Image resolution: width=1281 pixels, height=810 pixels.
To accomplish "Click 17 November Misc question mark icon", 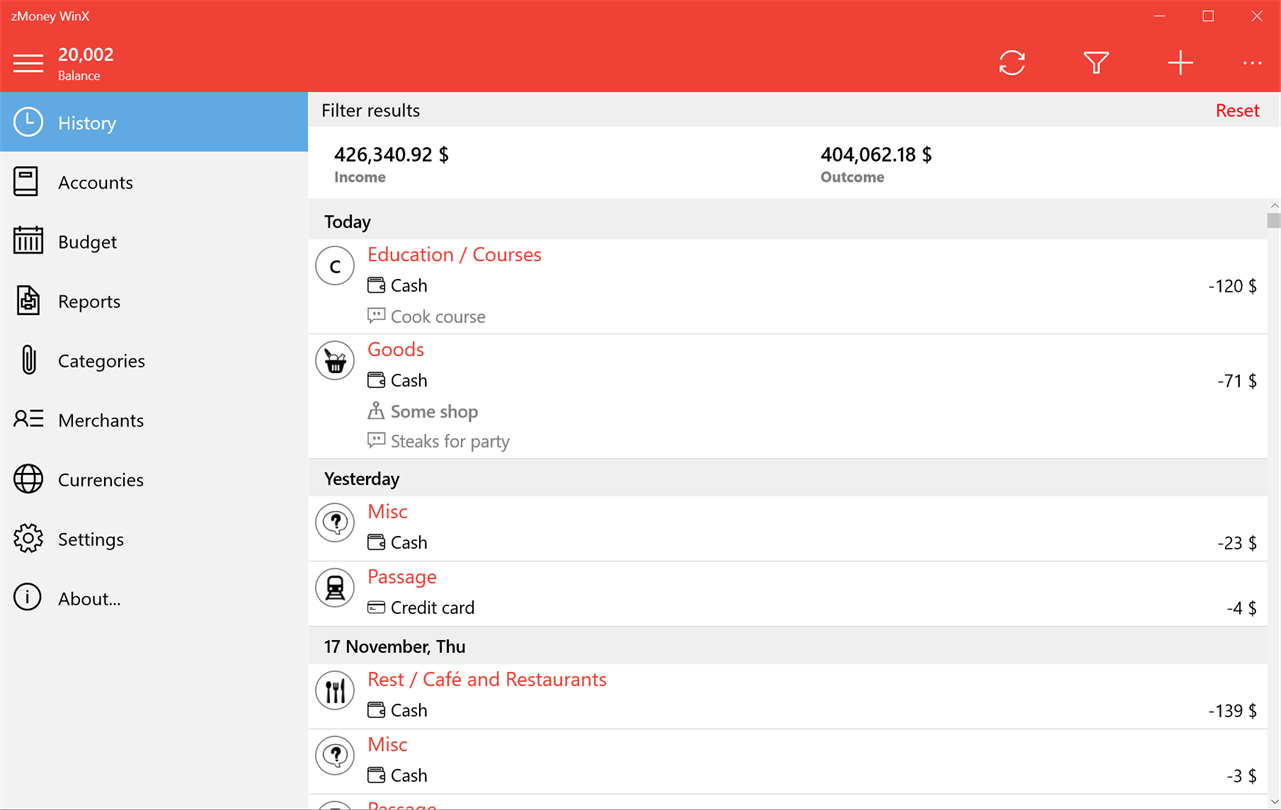I will [335, 756].
